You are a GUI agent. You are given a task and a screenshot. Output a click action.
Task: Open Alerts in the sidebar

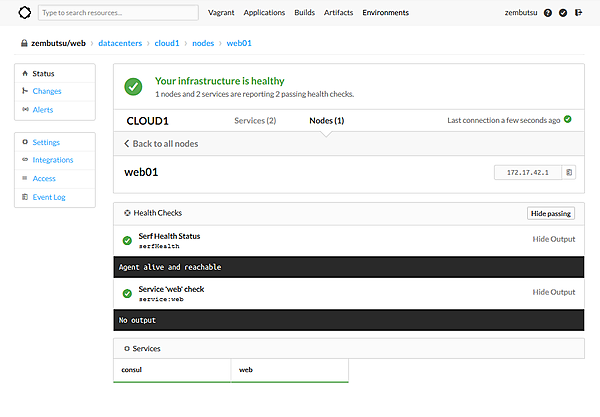(43, 109)
